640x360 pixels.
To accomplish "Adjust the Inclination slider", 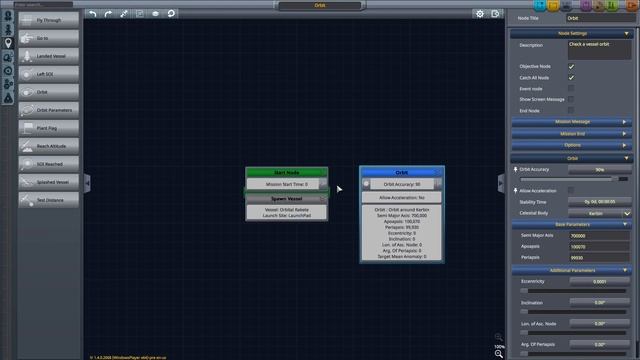I will [x=573, y=312].
